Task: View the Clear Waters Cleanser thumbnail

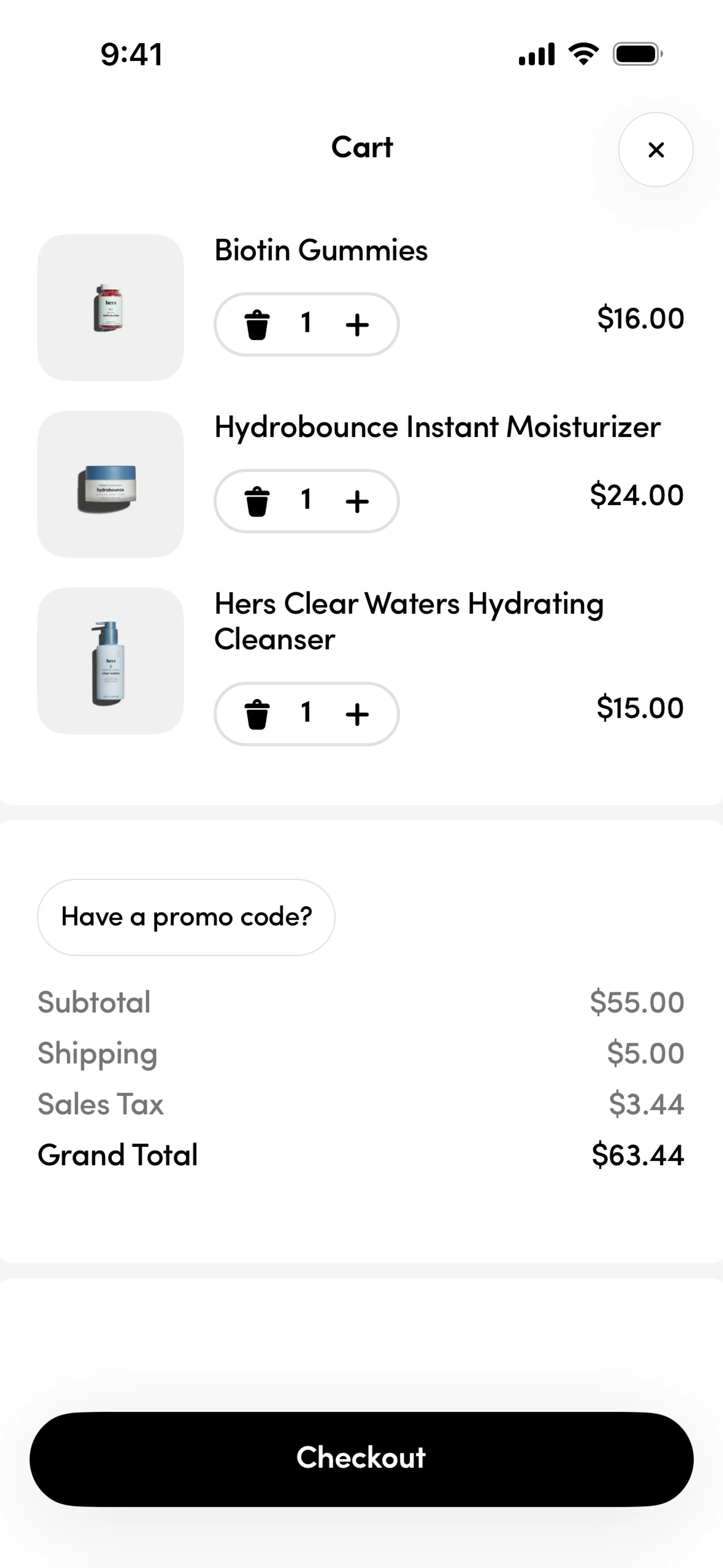Action: 110,660
